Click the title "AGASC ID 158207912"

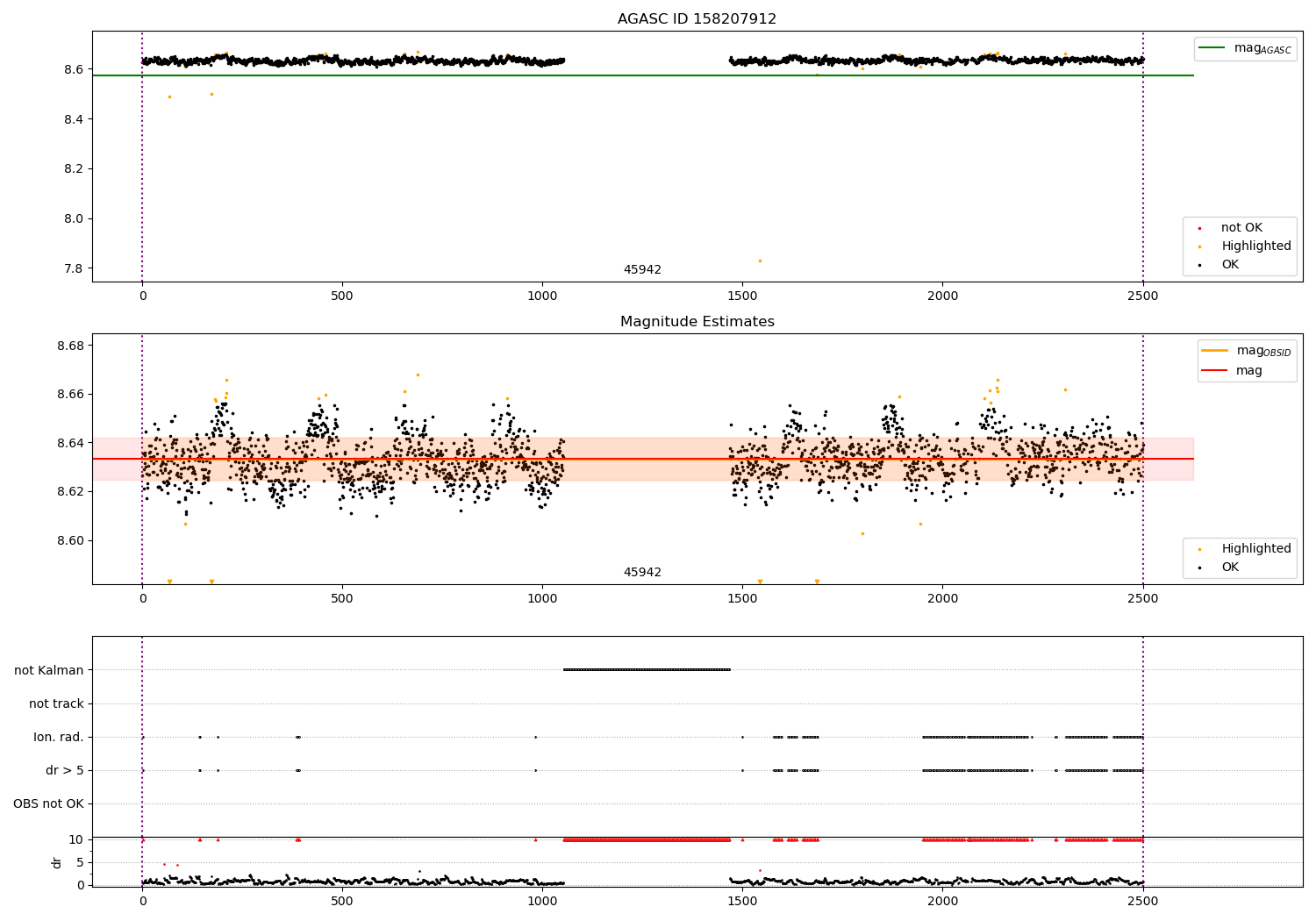(x=697, y=19)
